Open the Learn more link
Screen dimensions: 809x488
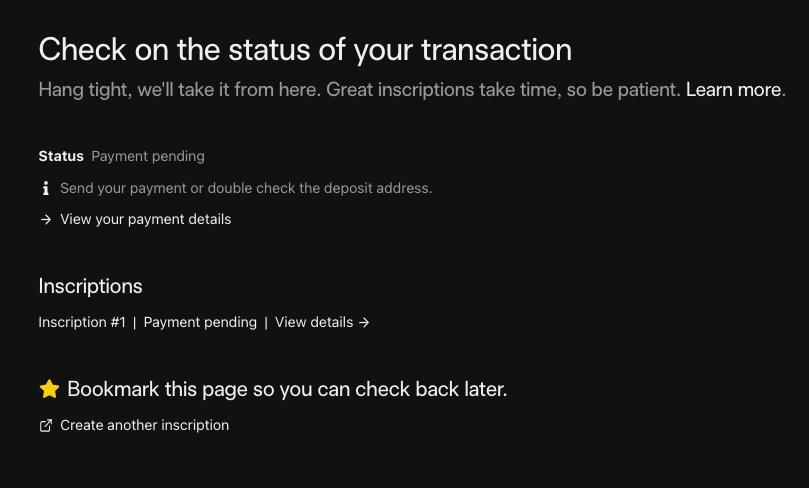point(733,90)
